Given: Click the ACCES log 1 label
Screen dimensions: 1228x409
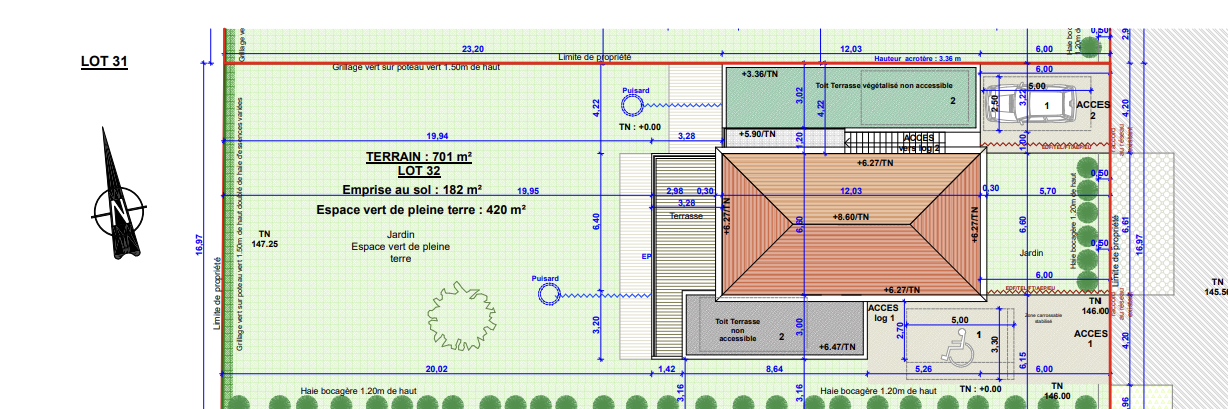Looking at the screenshot, I should point(883,313).
